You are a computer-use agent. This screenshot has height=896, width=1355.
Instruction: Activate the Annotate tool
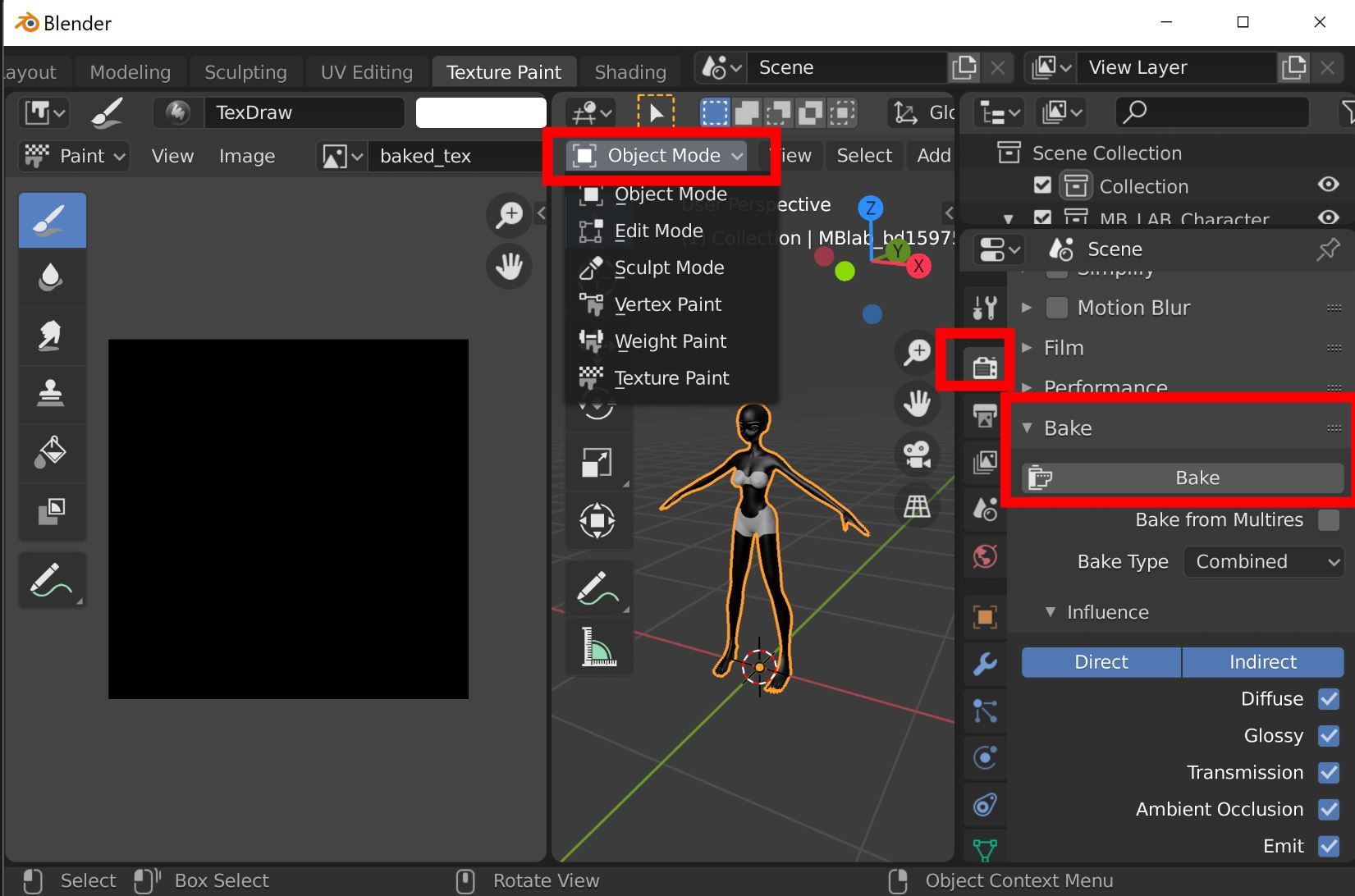coord(52,580)
